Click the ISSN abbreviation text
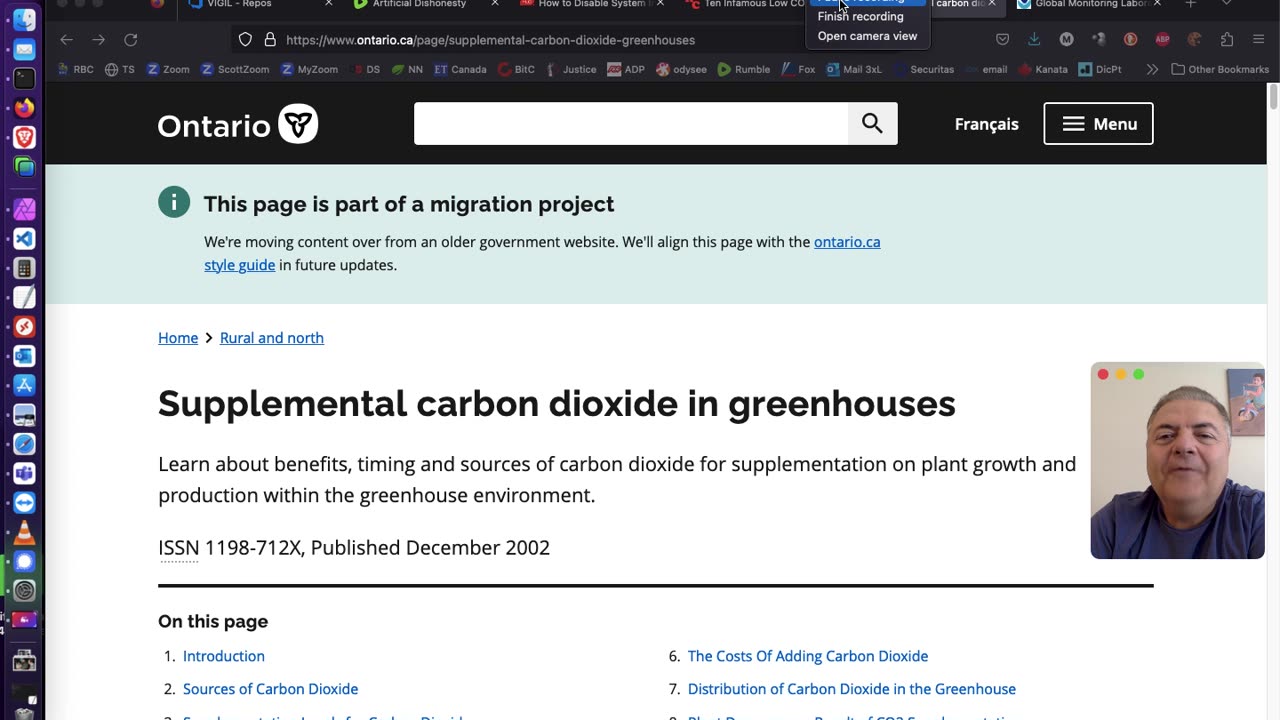 click(x=179, y=548)
